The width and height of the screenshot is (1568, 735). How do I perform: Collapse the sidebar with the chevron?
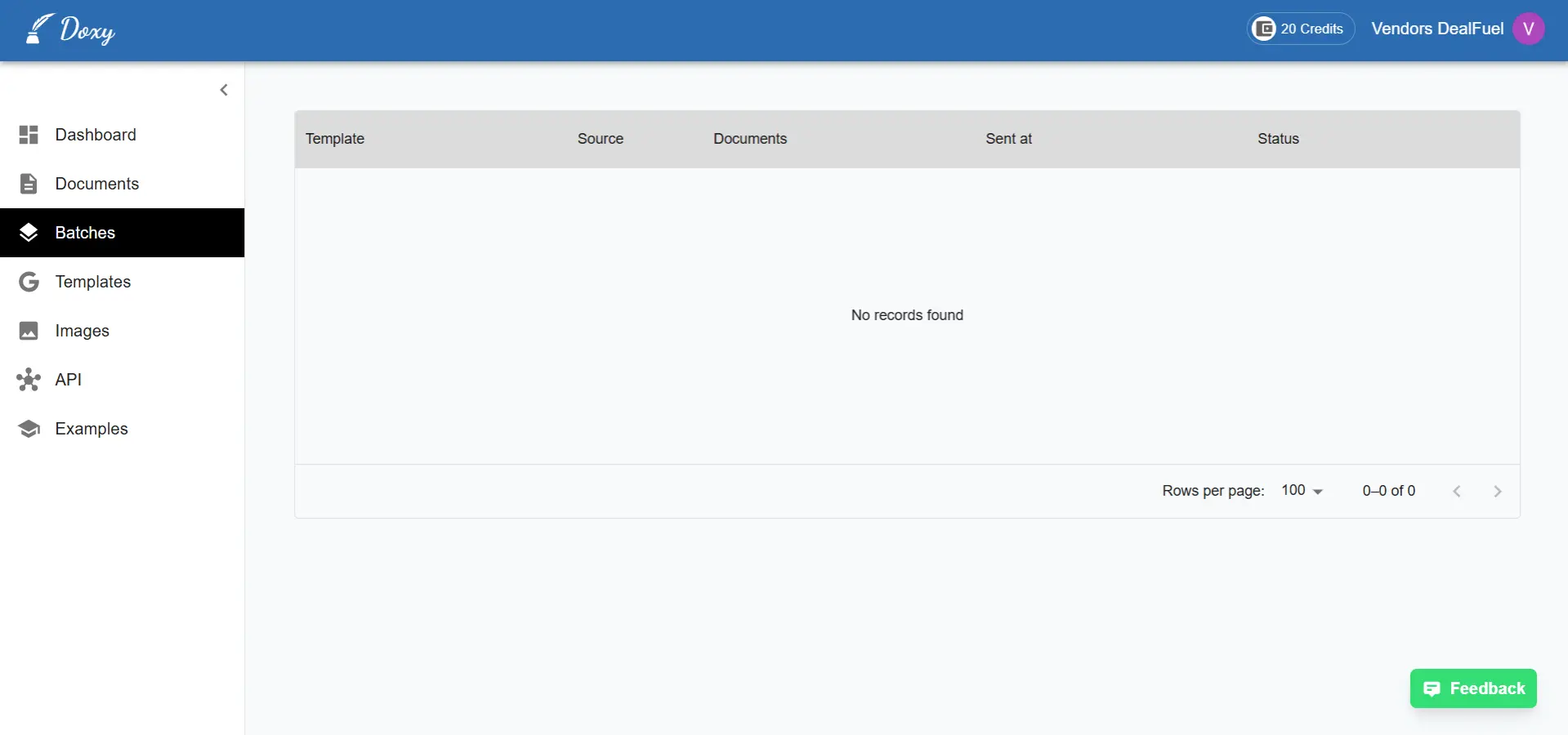[224, 89]
